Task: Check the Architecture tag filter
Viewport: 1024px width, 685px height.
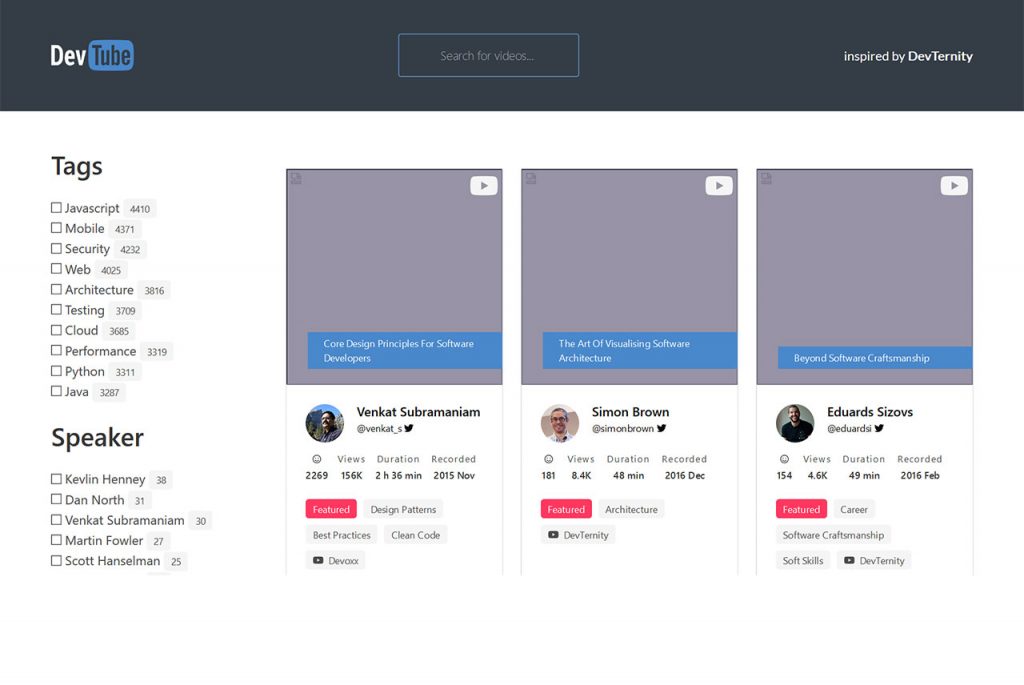Action: point(57,290)
